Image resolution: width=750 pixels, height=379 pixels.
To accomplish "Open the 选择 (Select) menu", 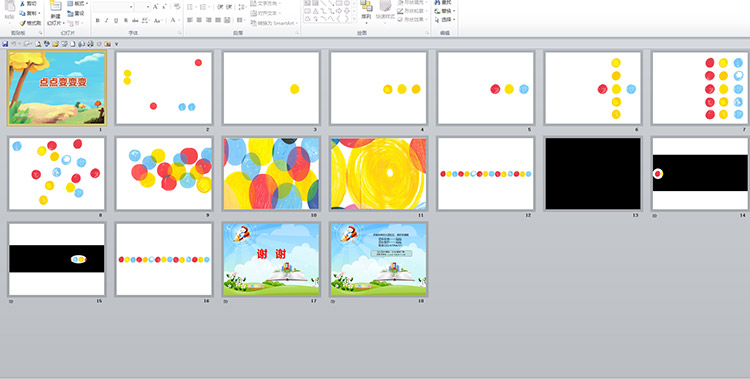I will [x=445, y=20].
